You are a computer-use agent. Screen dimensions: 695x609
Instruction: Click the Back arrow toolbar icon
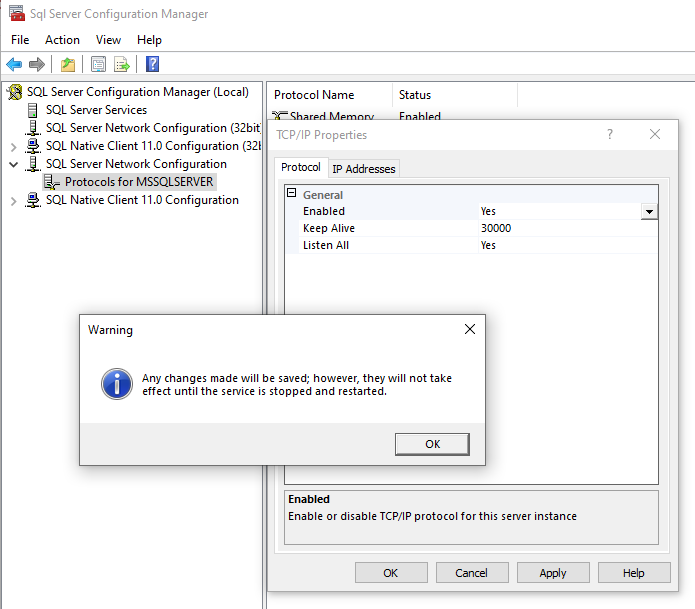(14, 65)
